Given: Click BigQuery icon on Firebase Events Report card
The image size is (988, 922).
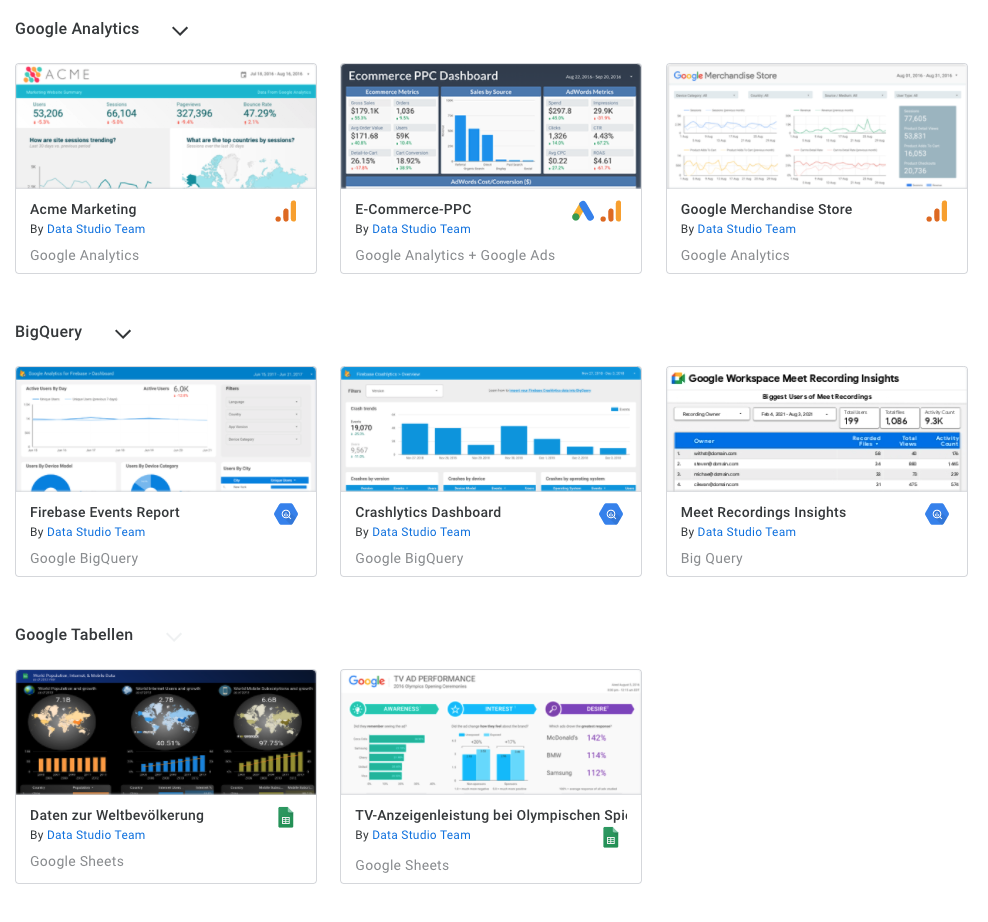Looking at the screenshot, I should (286, 514).
